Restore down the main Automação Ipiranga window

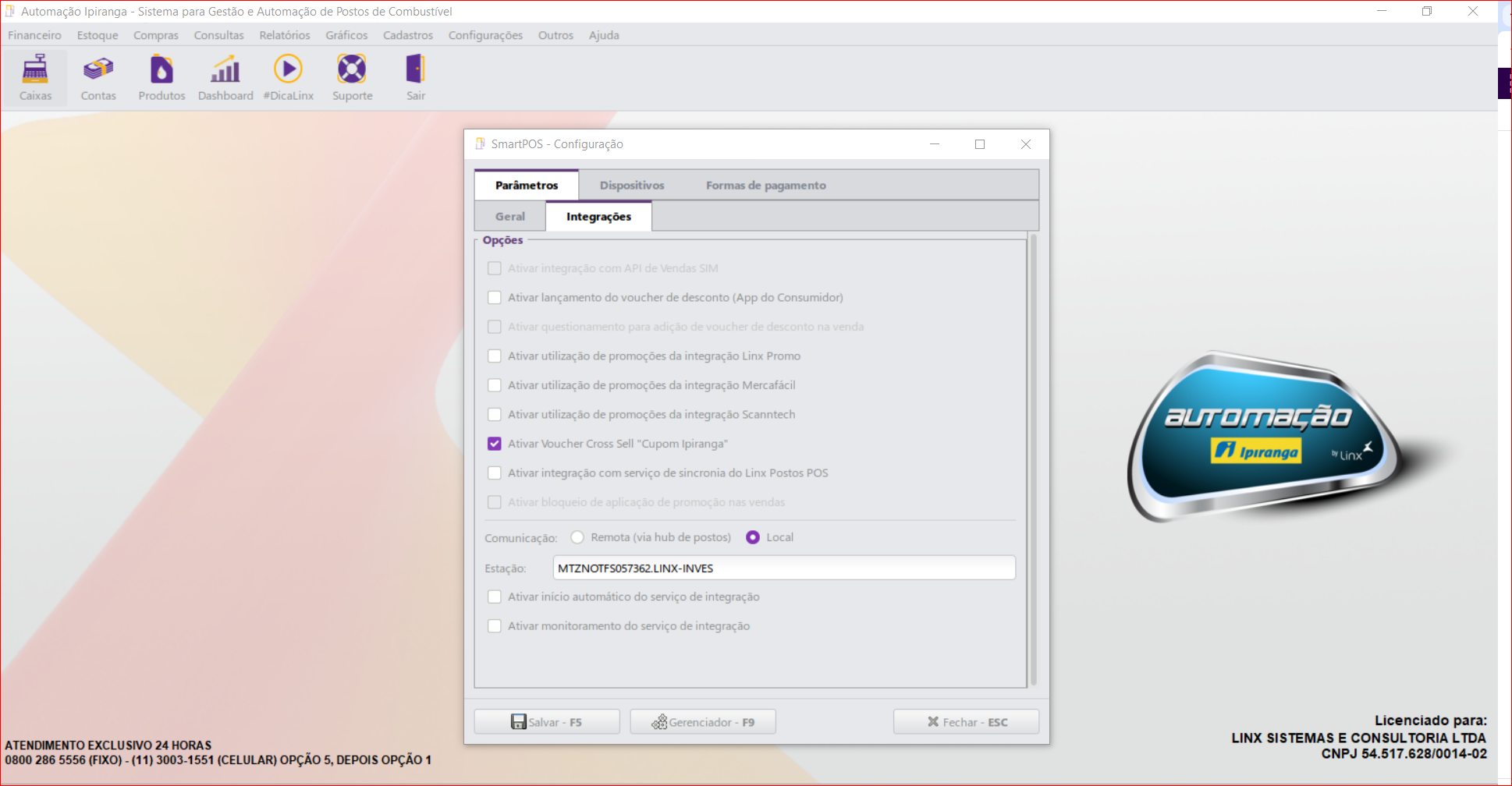[x=1427, y=11]
